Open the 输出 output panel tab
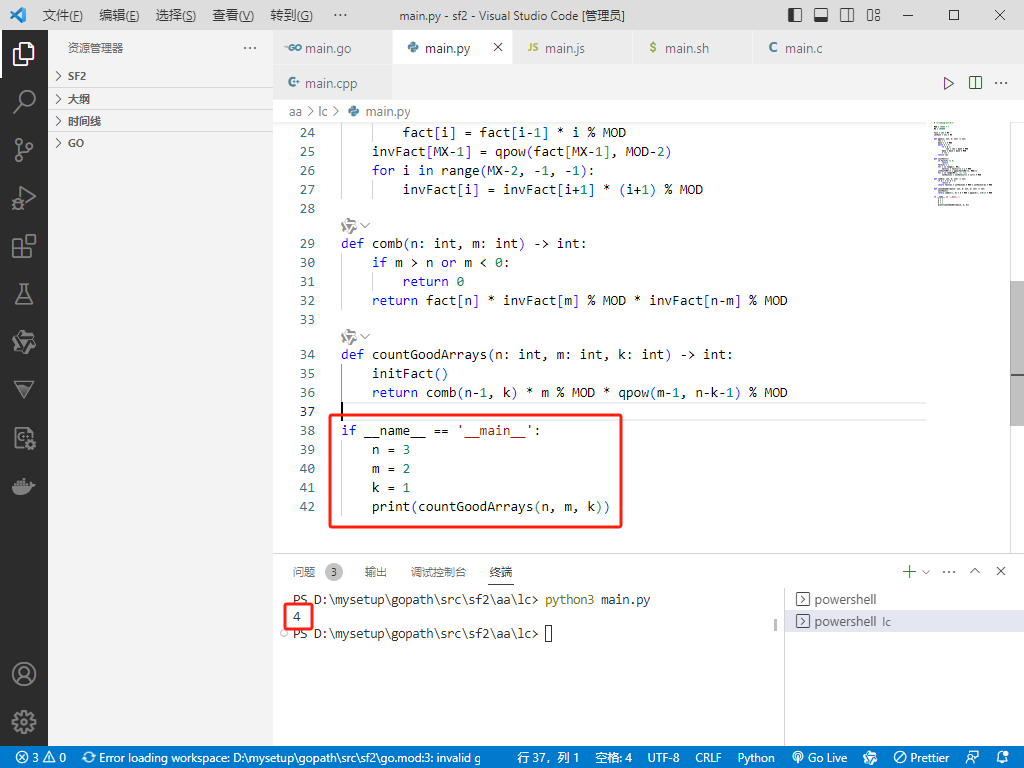Image resolution: width=1024 pixels, height=768 pixels. click(x=376, y=572)
